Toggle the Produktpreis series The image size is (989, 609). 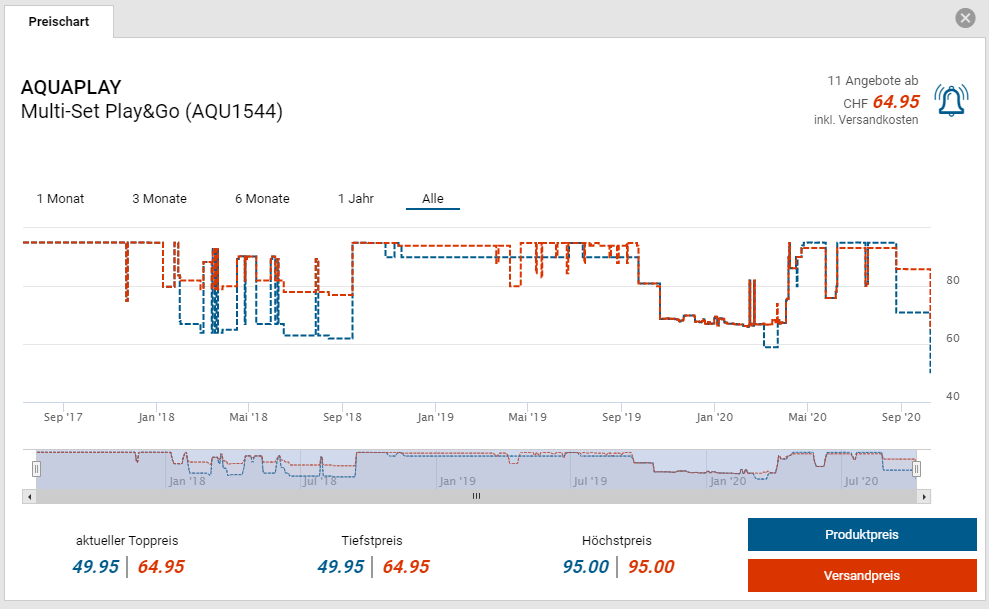861,535
